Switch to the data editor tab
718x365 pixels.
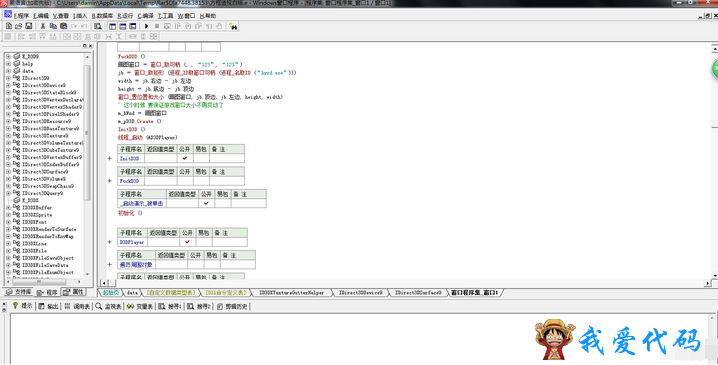click(132, 292)
